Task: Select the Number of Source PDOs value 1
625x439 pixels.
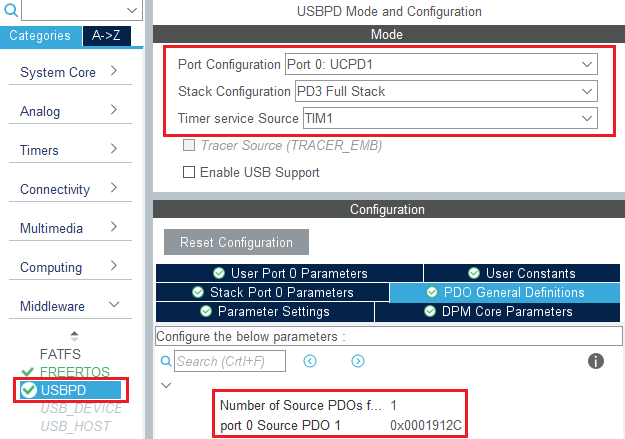Action: [393, 406]
